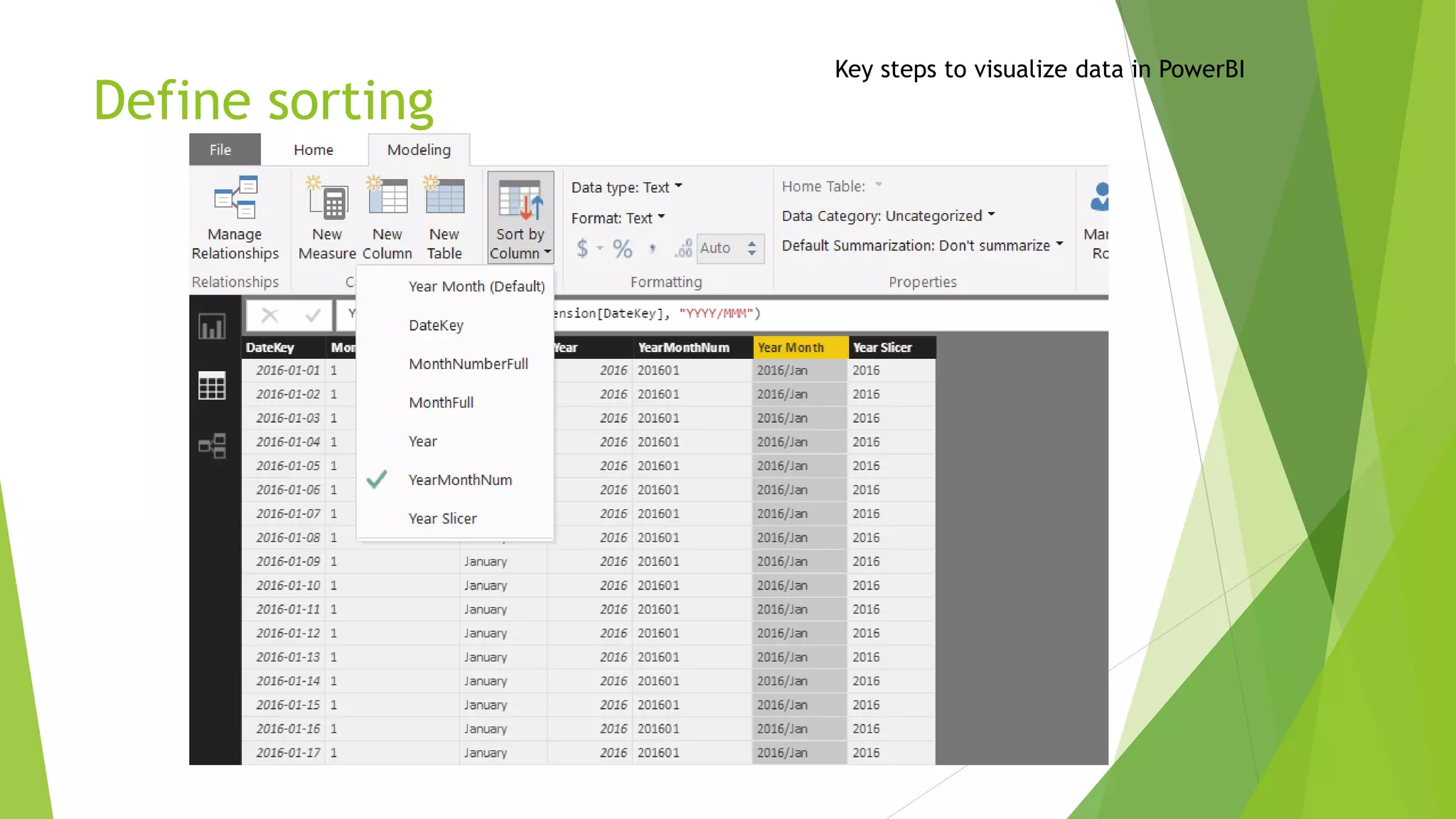This screenshot has width=1456, height=819.
Task: Select highlighted Year Month column header
Action: (x=800, y=348)
